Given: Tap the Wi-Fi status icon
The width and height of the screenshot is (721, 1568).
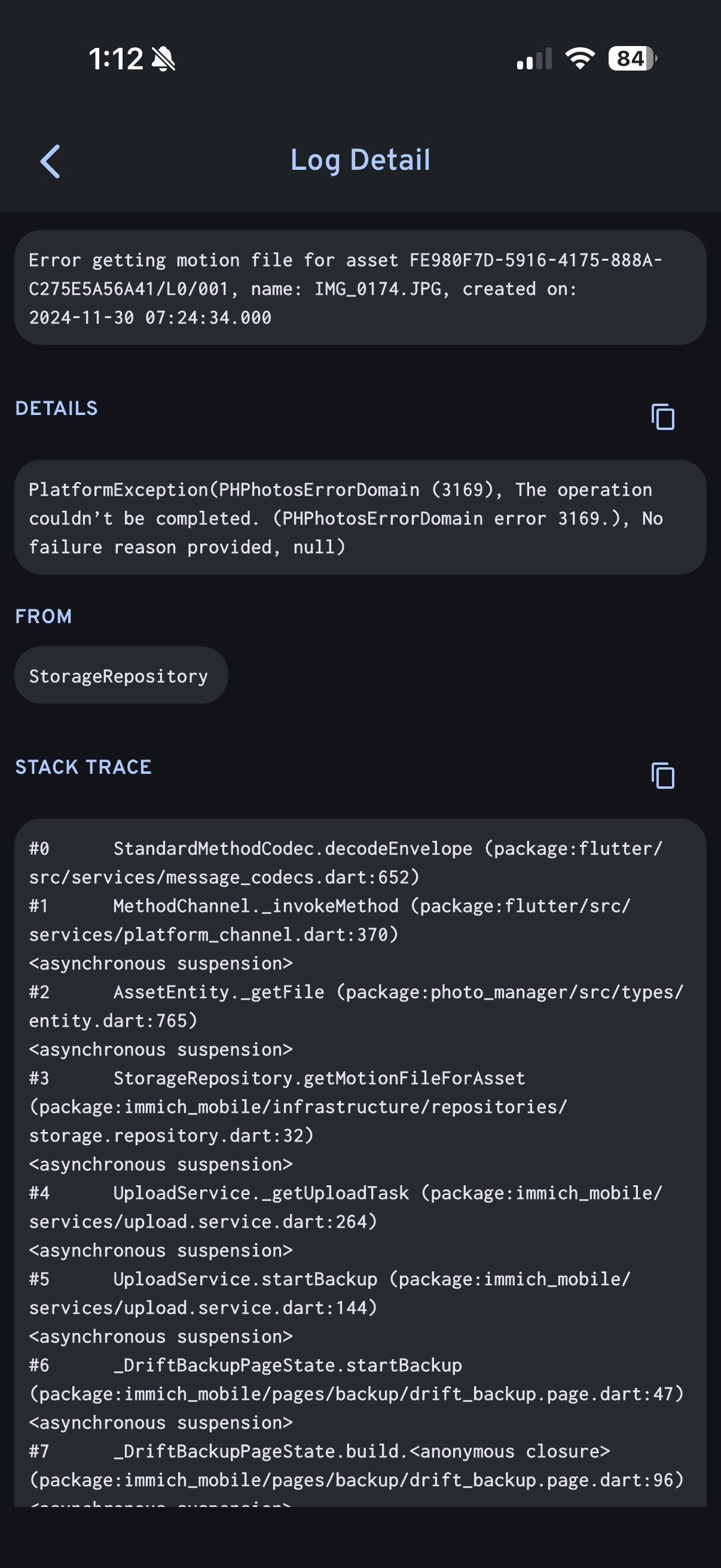Looking at the screenshot, I should [x=580, y=59].
